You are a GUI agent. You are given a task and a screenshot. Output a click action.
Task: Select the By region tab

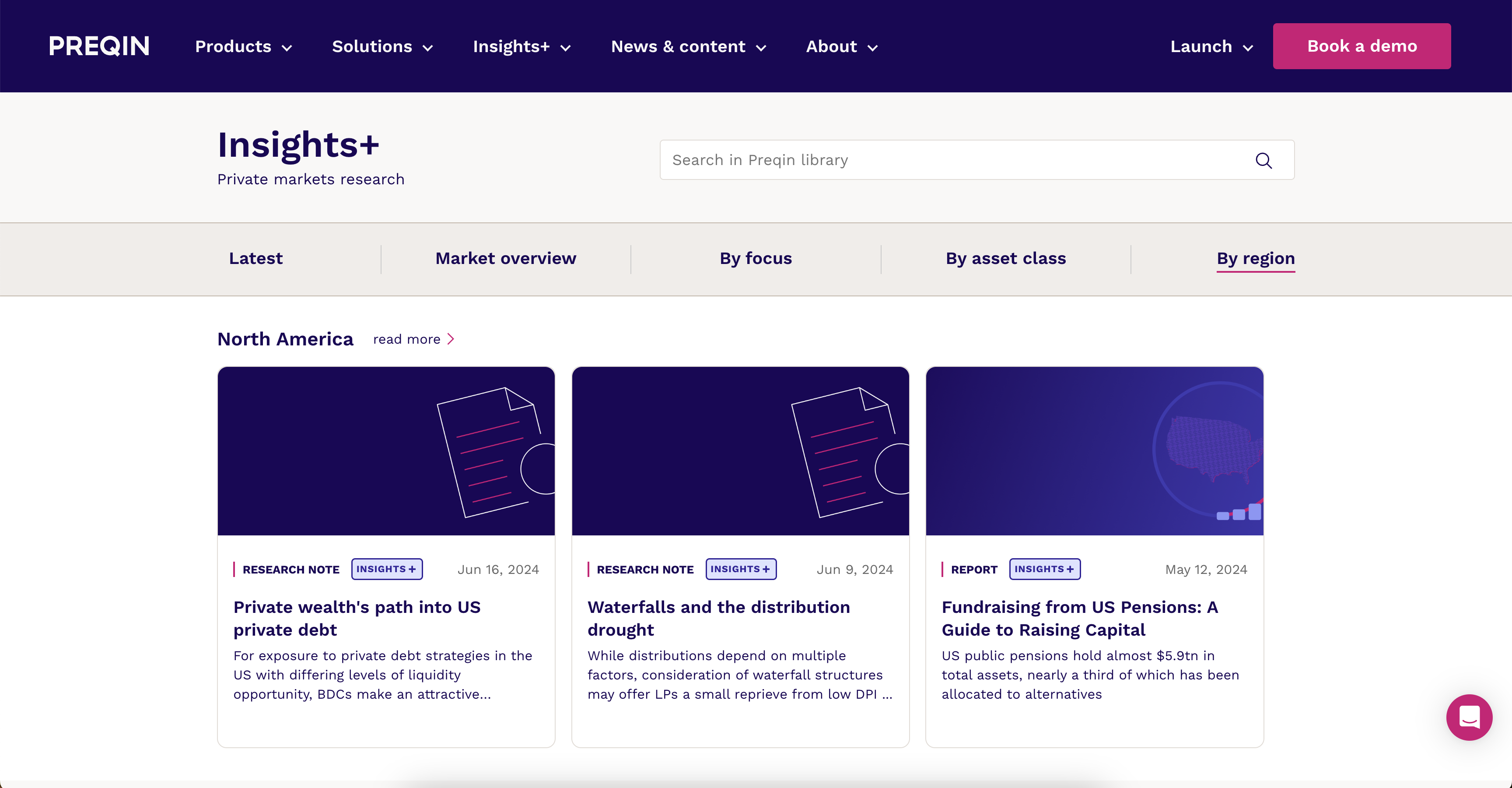1256,259
